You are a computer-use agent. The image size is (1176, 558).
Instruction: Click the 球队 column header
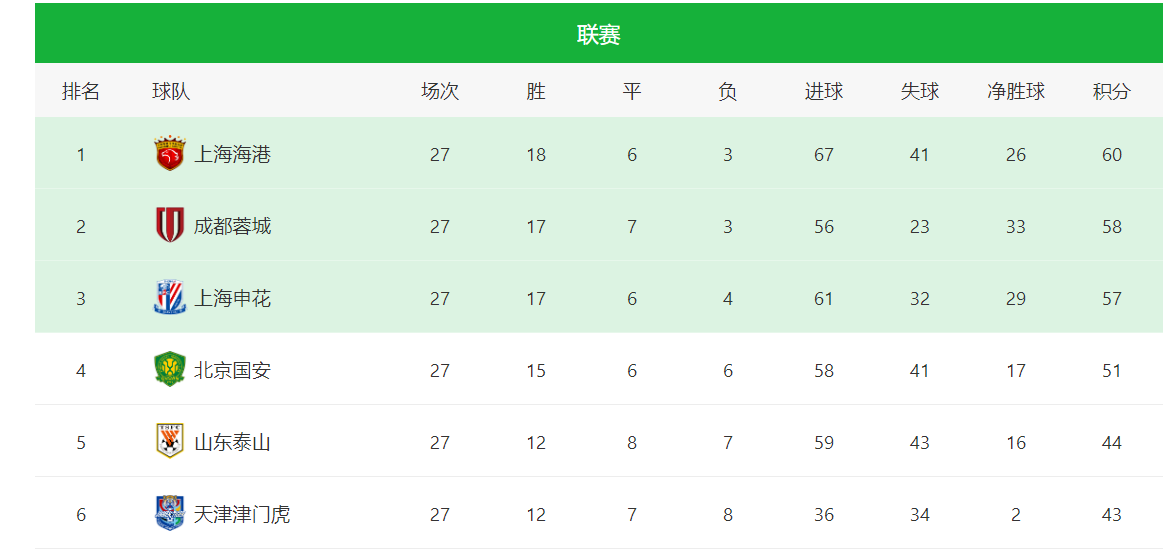click(x=171, y=91)
